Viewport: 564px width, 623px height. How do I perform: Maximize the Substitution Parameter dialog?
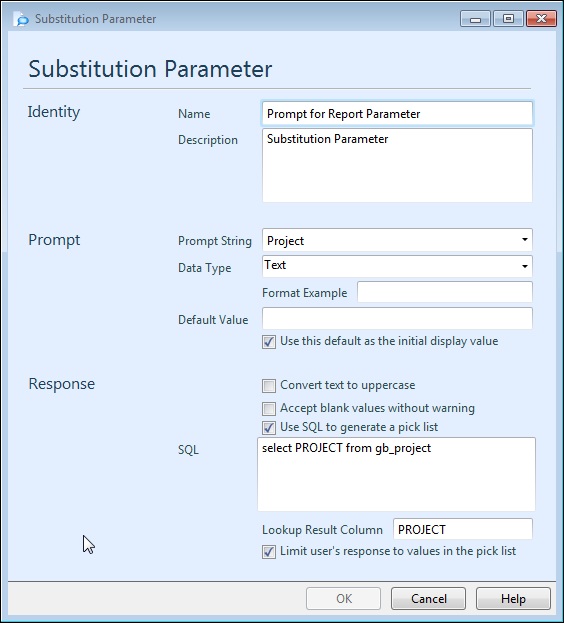tap(508, 19)
